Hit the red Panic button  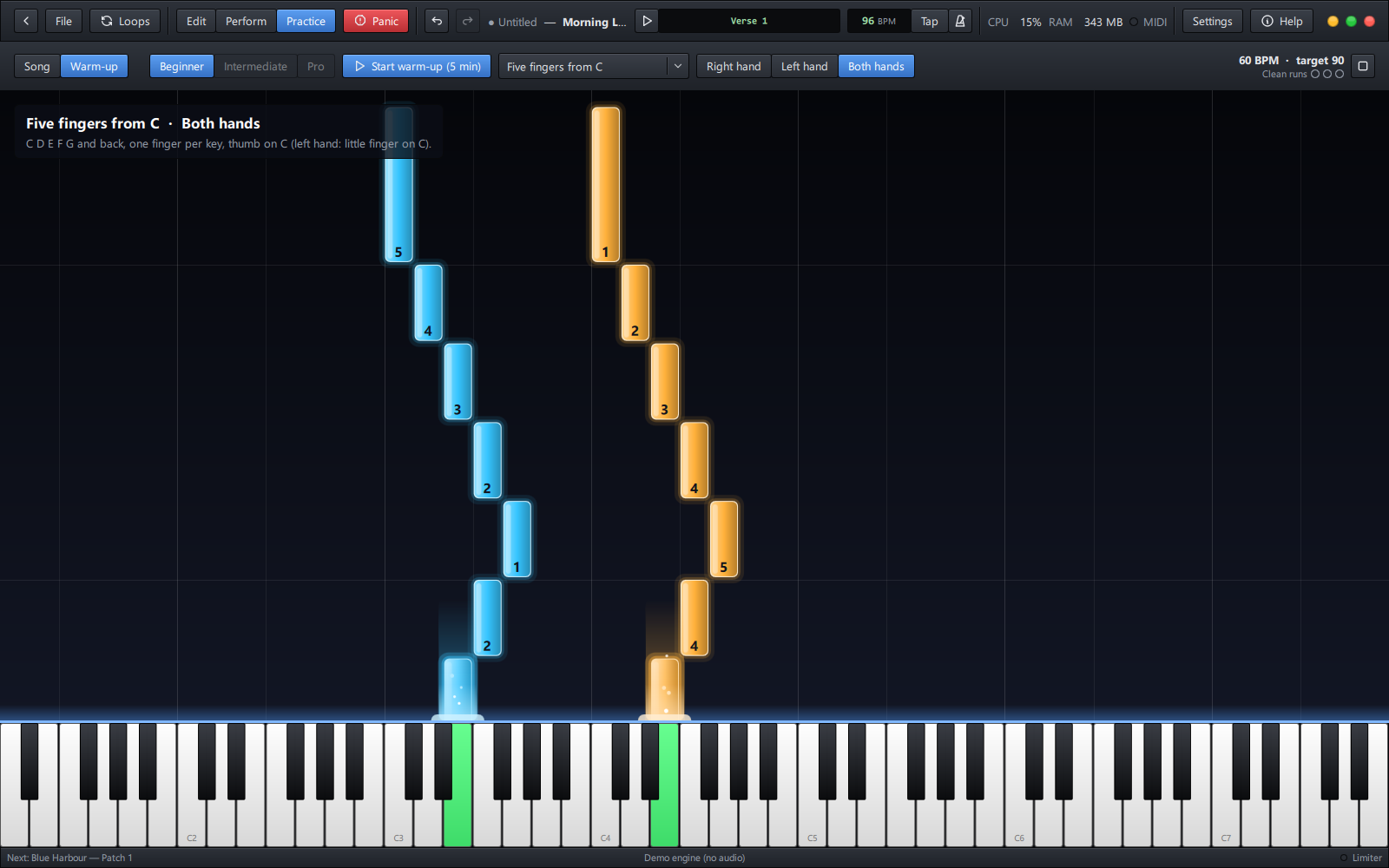point(376,21)
